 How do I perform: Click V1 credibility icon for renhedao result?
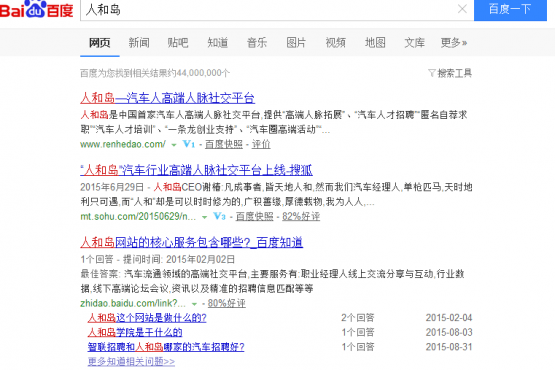pos(189,144)
